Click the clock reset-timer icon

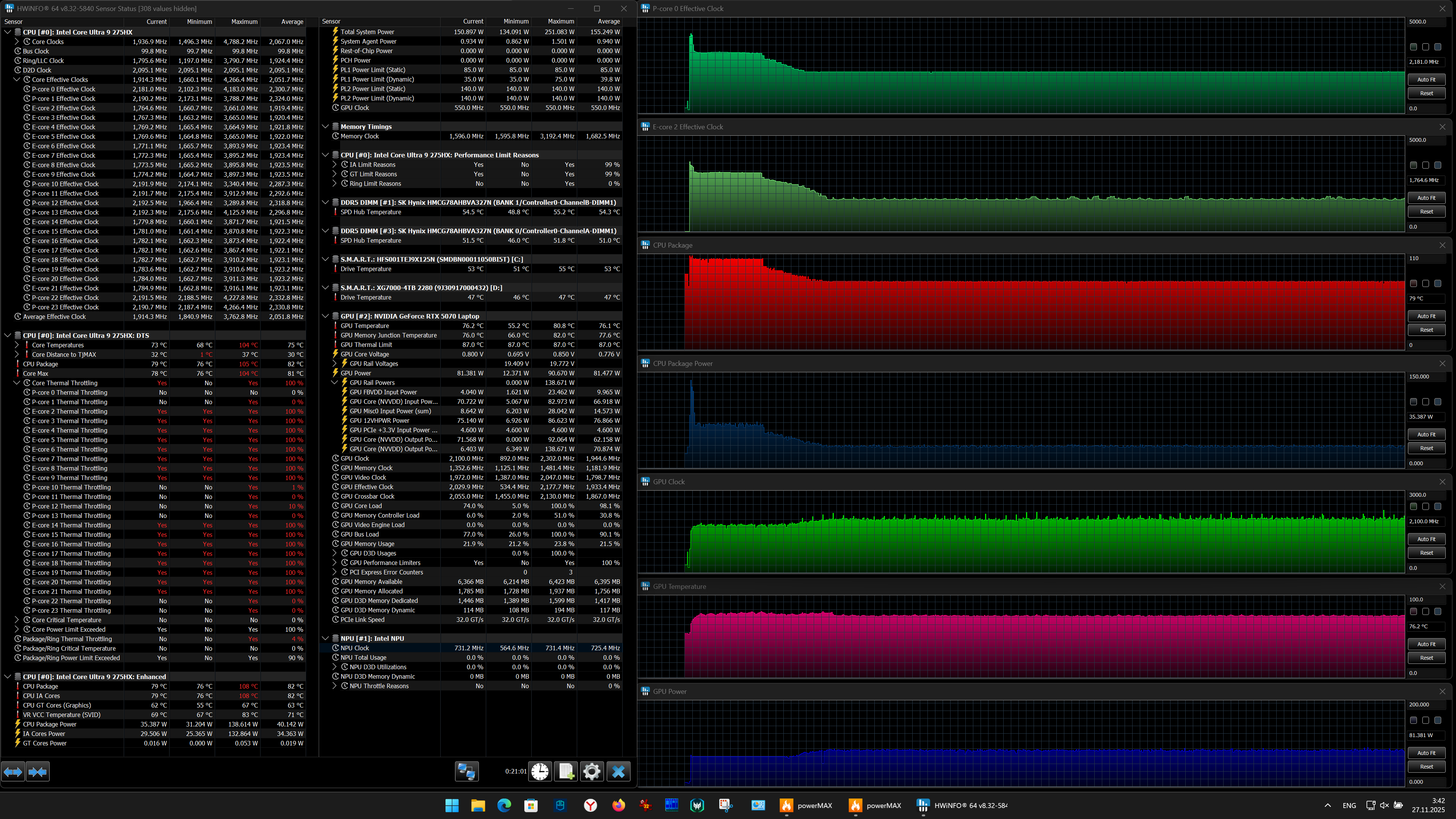tap(540, 772)
